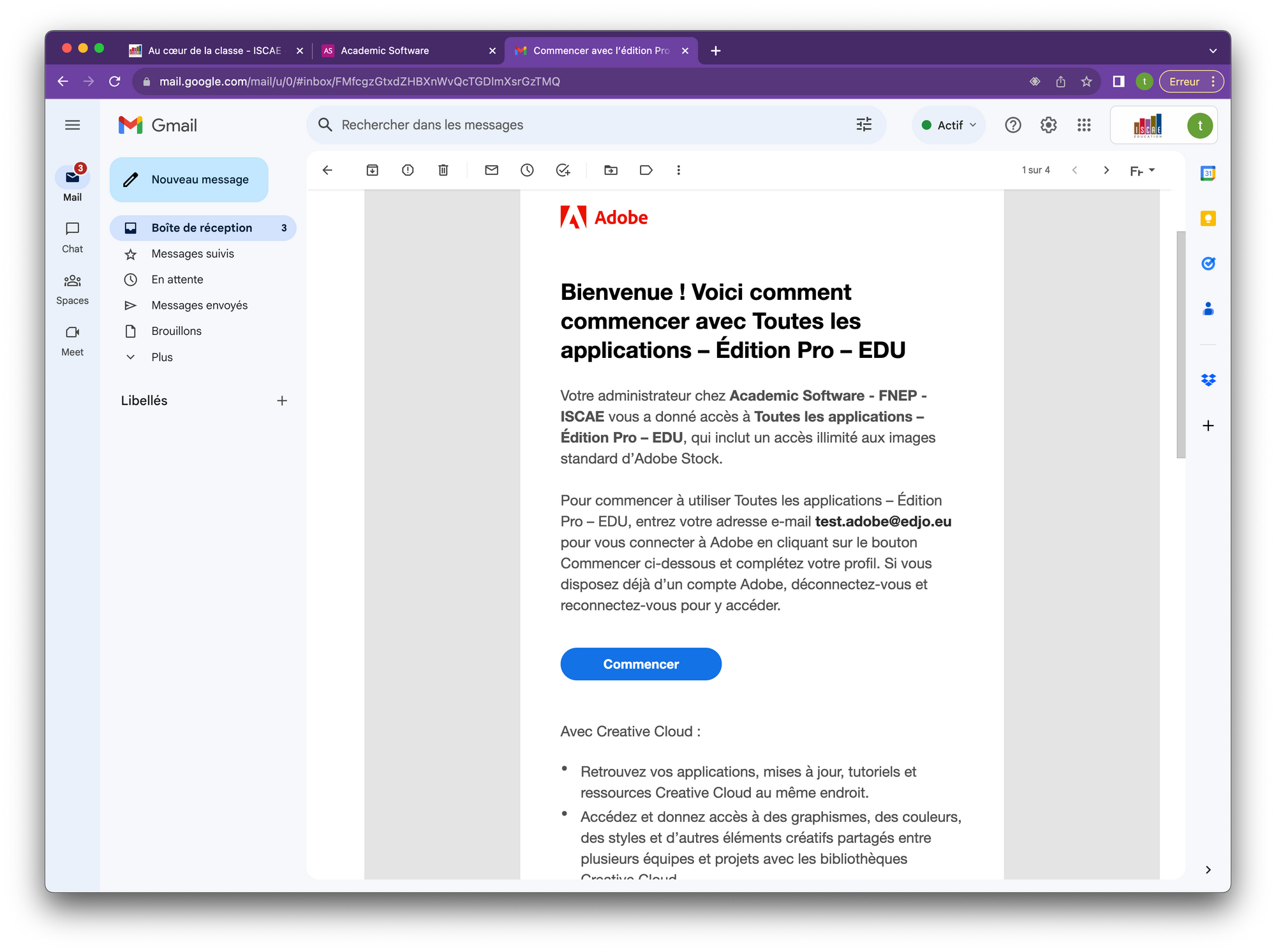The width and height of the screenshot is (1276, 952).
Task: Open the Google apps grid
Action: click(1084, 125)
